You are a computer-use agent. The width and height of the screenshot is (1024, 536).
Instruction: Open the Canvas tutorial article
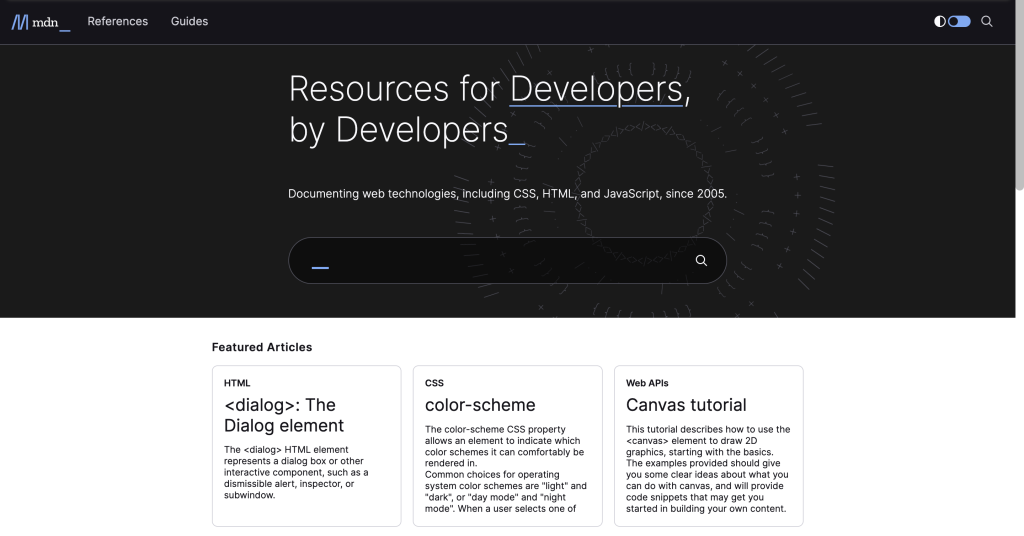(686, 405)
